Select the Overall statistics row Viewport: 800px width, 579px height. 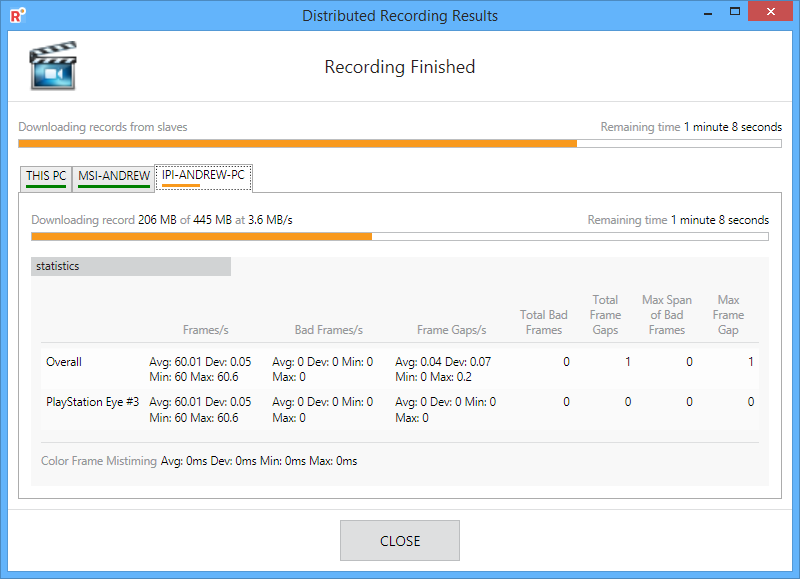tap(399, 369)
